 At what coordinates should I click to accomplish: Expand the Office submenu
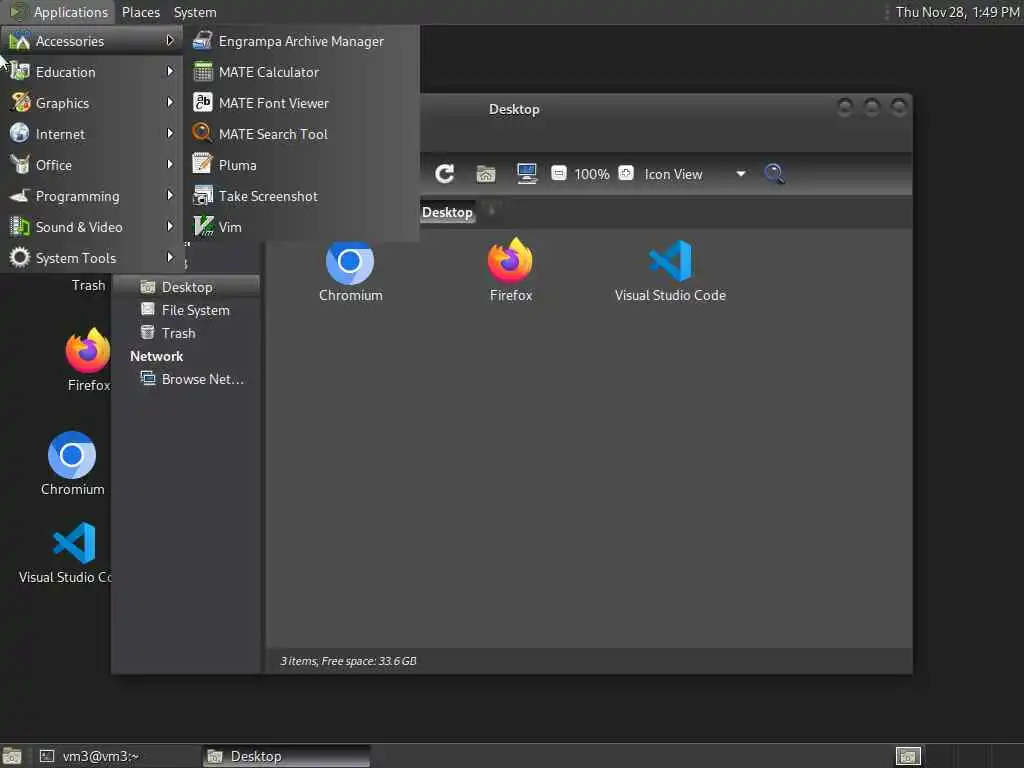point(91,165)
